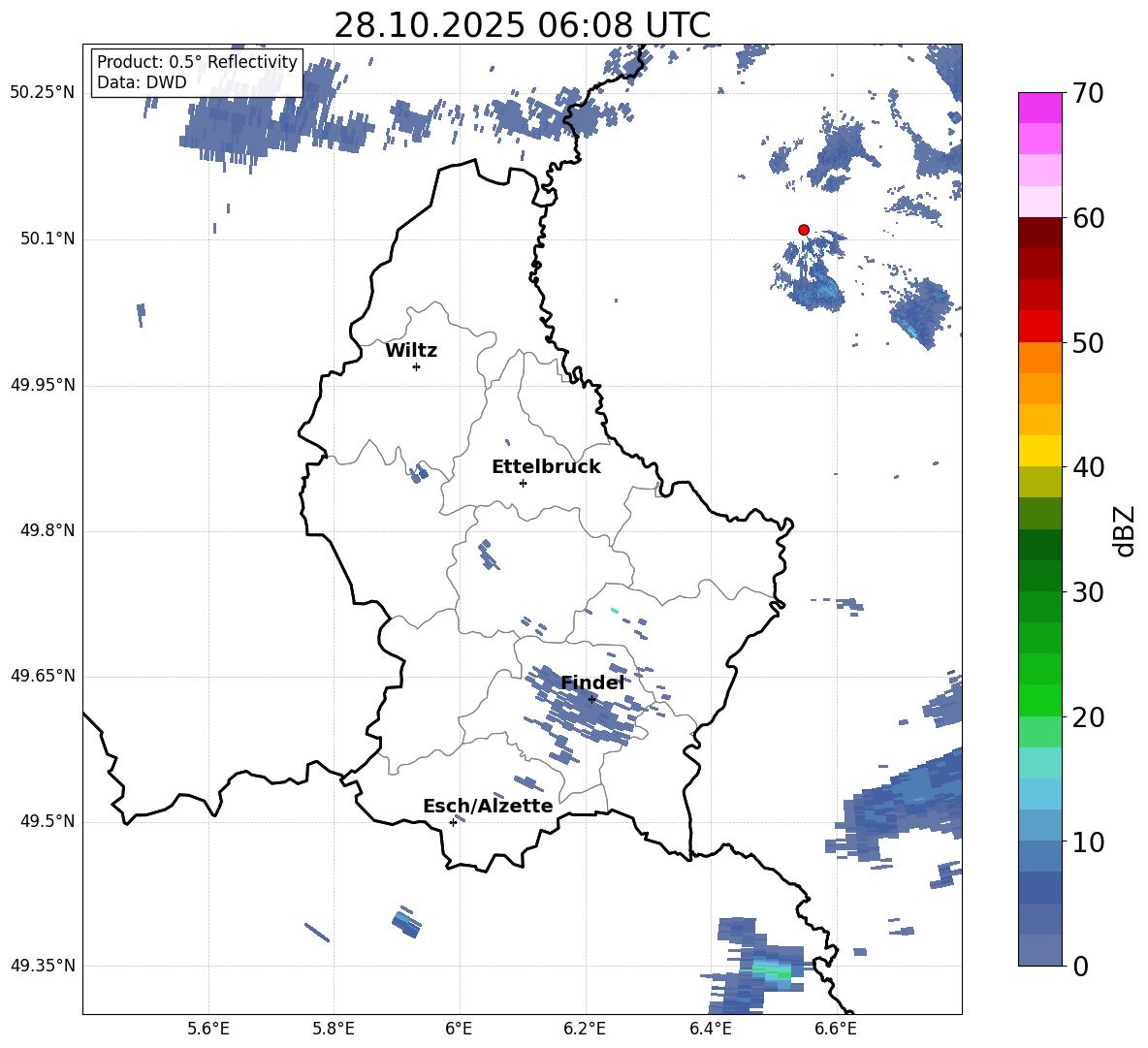
Task: Click the 6.2°E longitude label
Action: tap(585, 1029)
